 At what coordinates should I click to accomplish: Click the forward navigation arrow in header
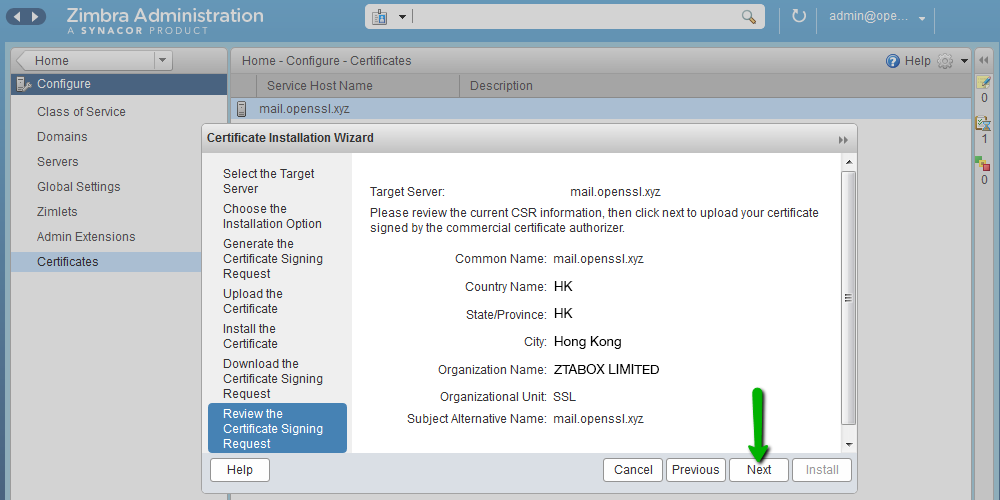pos(35,17)
